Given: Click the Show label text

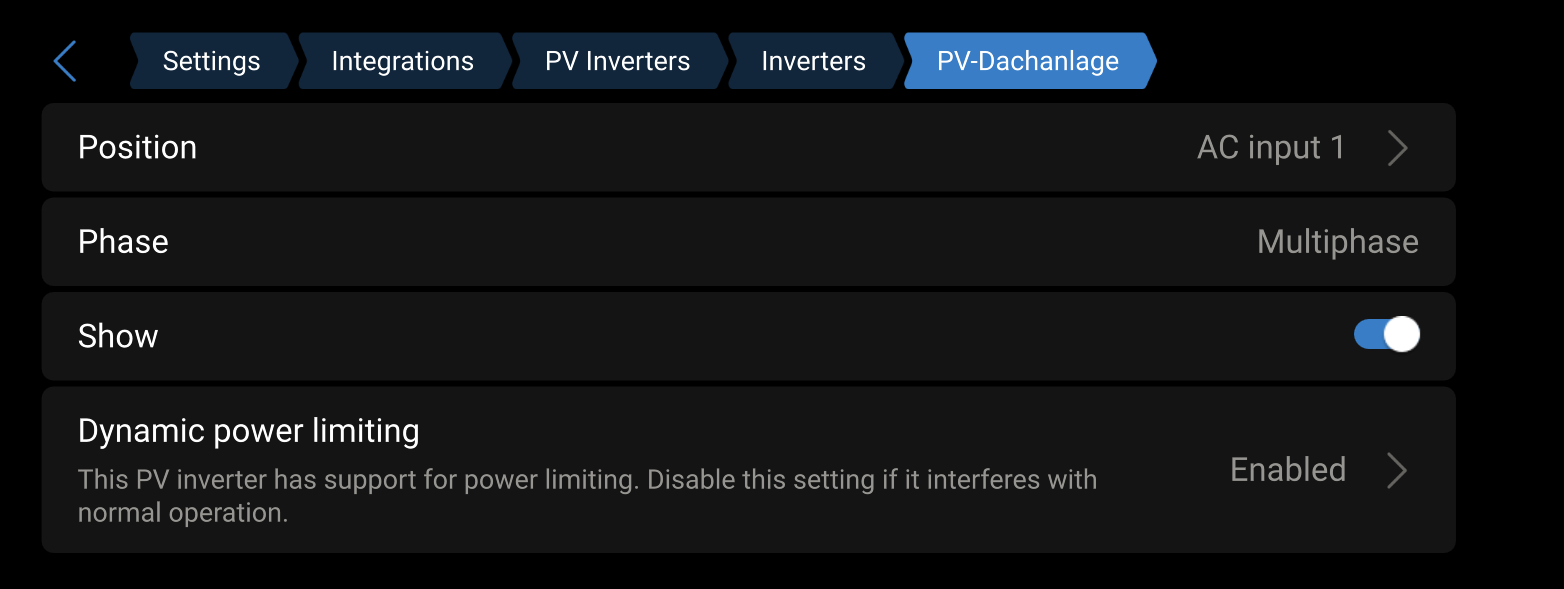Looking at the screenshot, I should click(x=118, y=336).
